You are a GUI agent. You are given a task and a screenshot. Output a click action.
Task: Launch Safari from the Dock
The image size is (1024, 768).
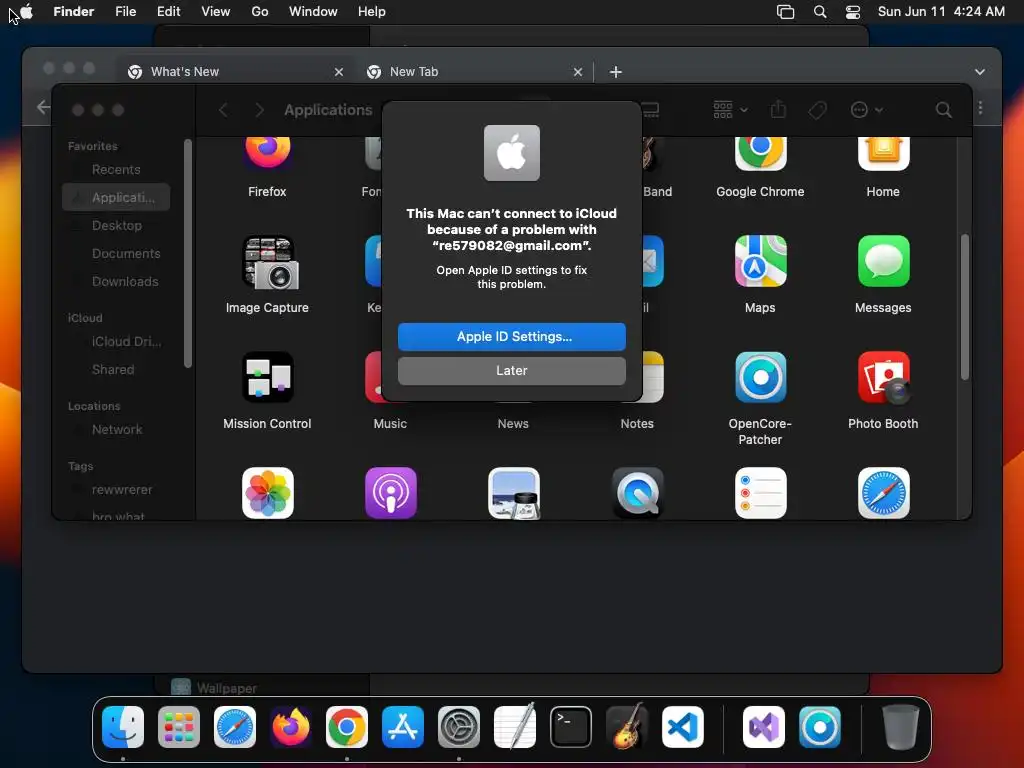234,727
